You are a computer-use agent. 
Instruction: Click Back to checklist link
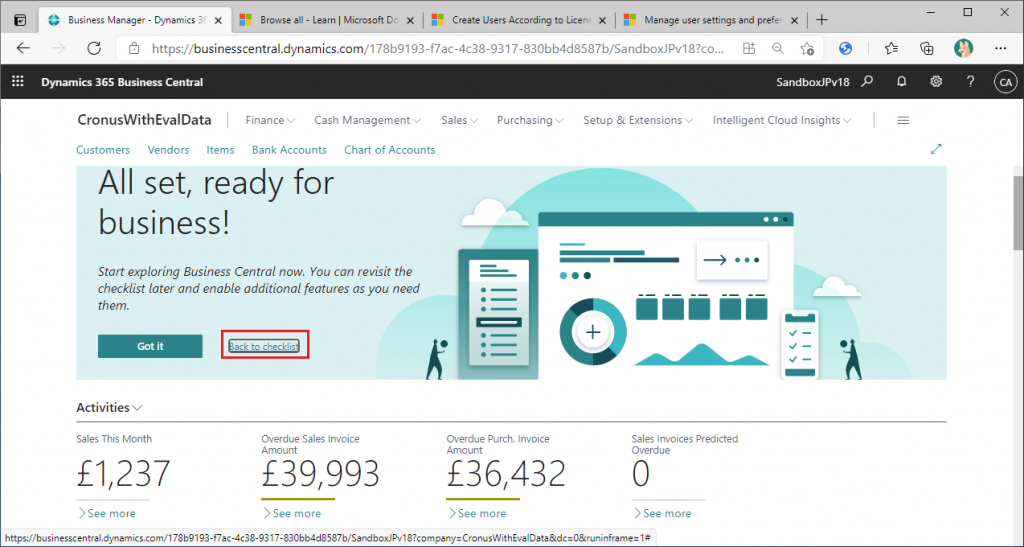pos(264,346)
